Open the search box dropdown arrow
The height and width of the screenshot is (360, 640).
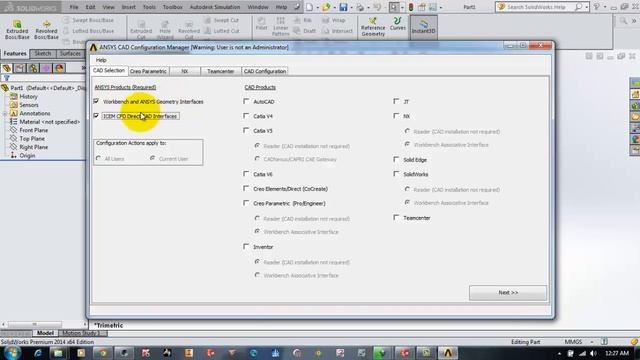tap(587, 7)
